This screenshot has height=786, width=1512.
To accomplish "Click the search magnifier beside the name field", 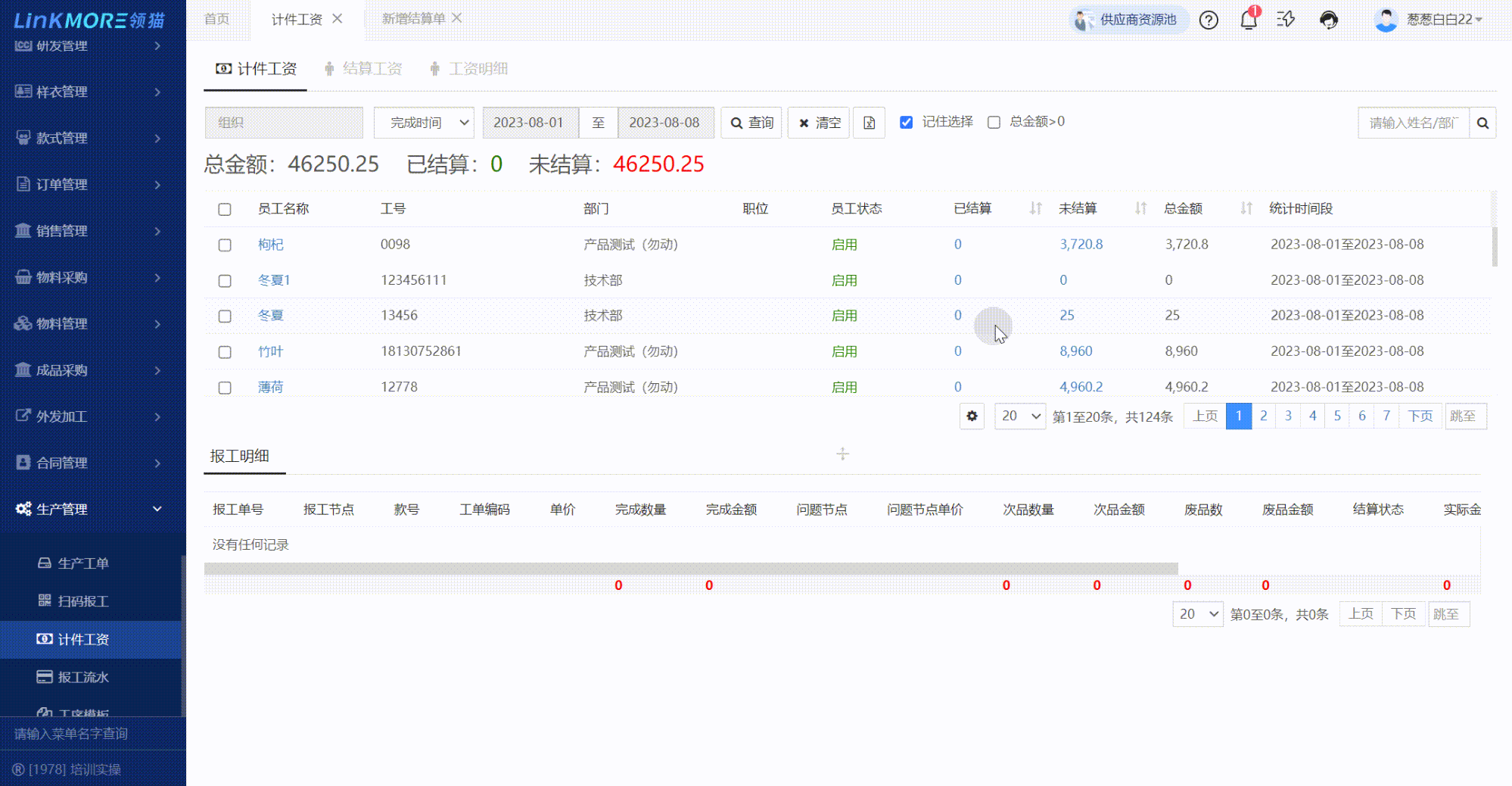I will click(1482, 123).
